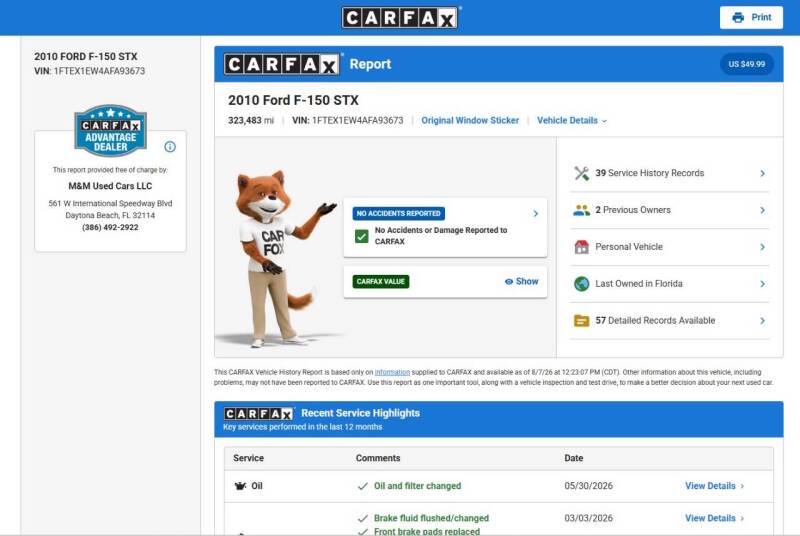Click 'Recent Service Highlights' heading
This screenshot has height=536, width=800.
360,414
